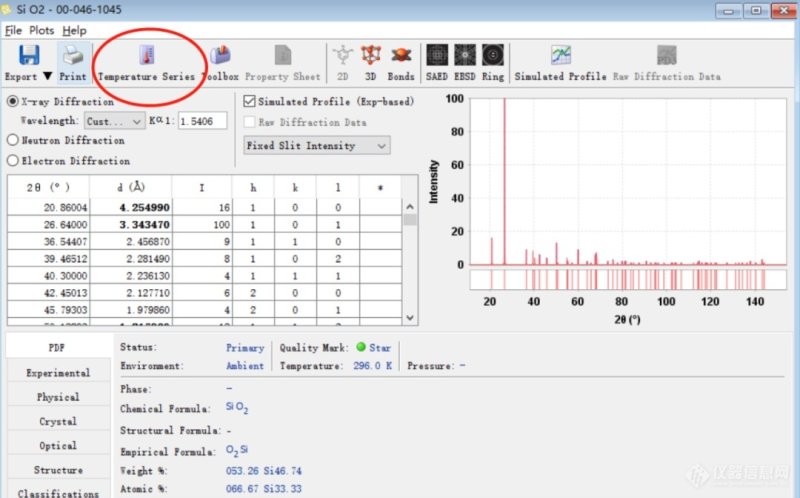Select the Electron Diffraction radio button
Image resolution: width=800 pixels, height=498 pixels.
pos(13,161)
